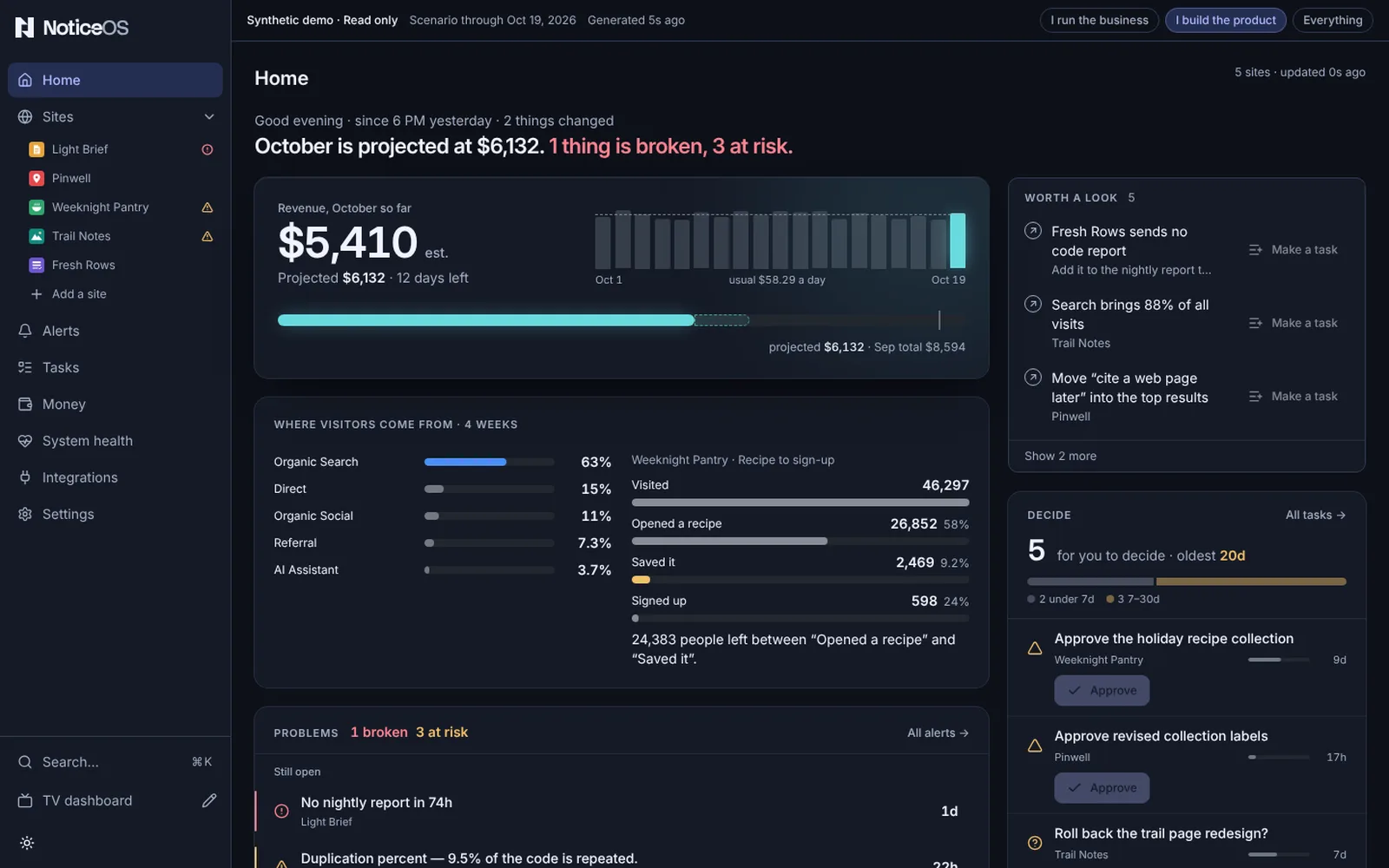Open the Fresh Rows site icon
The image size is (1389, 868).
pyautogui.click(x=36, y=265)
